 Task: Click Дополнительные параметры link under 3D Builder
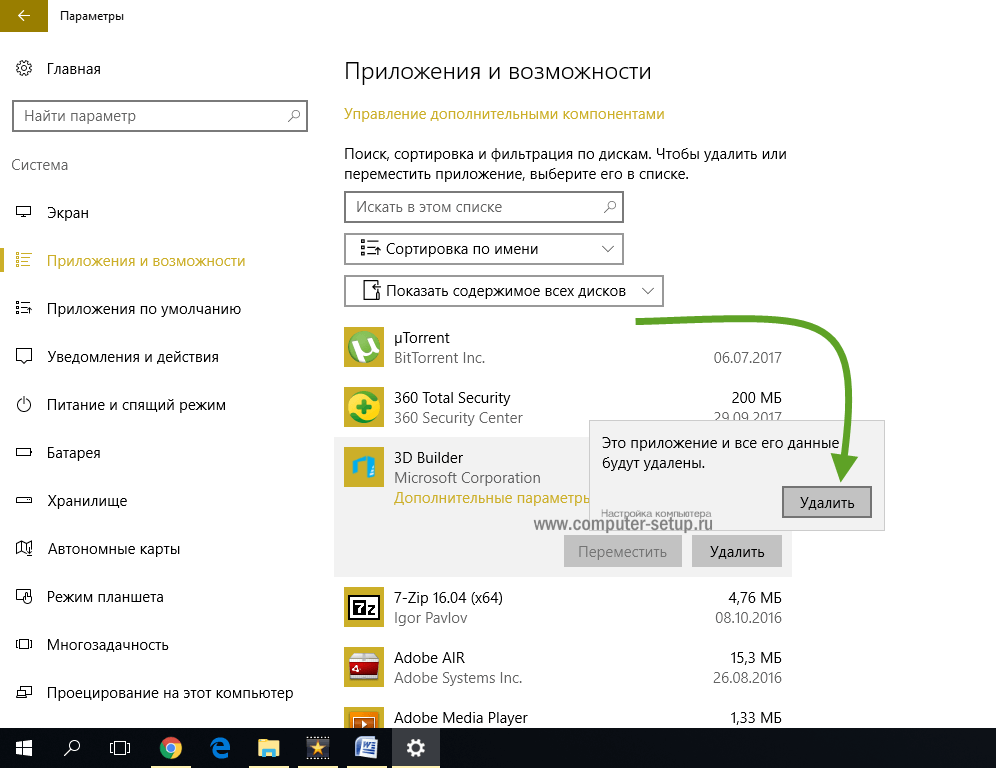(492, 498)
